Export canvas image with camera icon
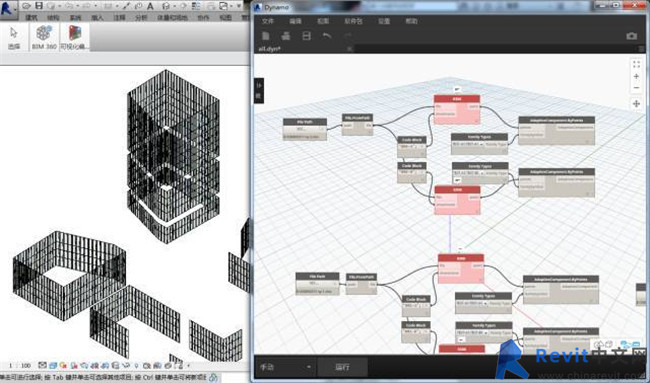 point(631,36)
